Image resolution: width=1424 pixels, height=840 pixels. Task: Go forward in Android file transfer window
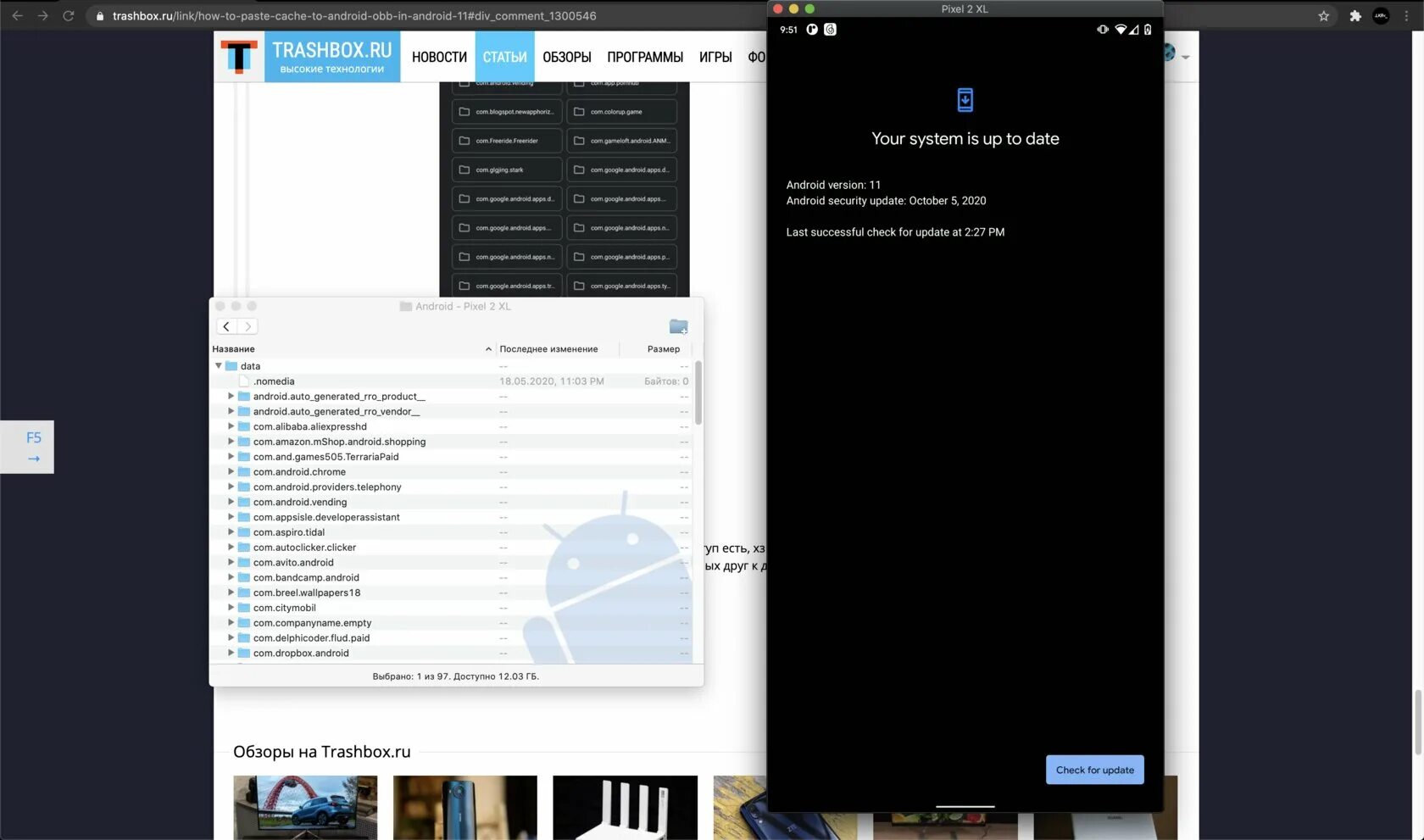point(248,326)
